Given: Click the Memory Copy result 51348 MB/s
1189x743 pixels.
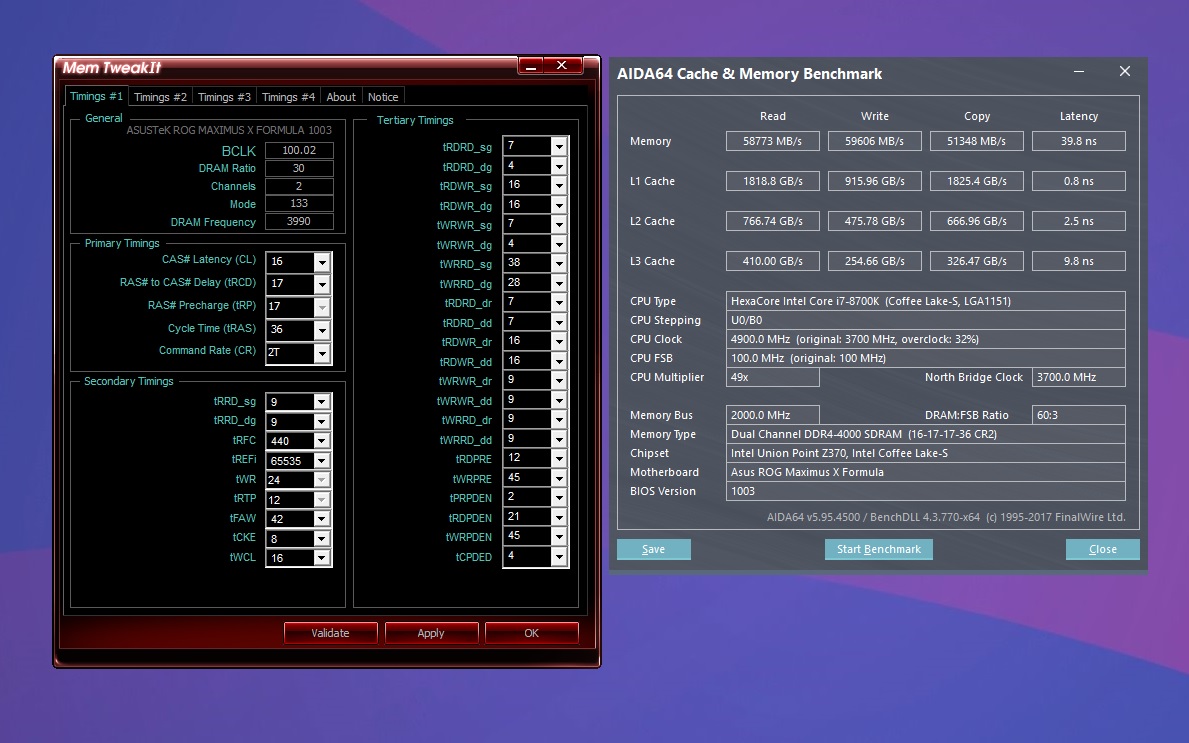Looking at the screenshot, I should coord(977,141).
